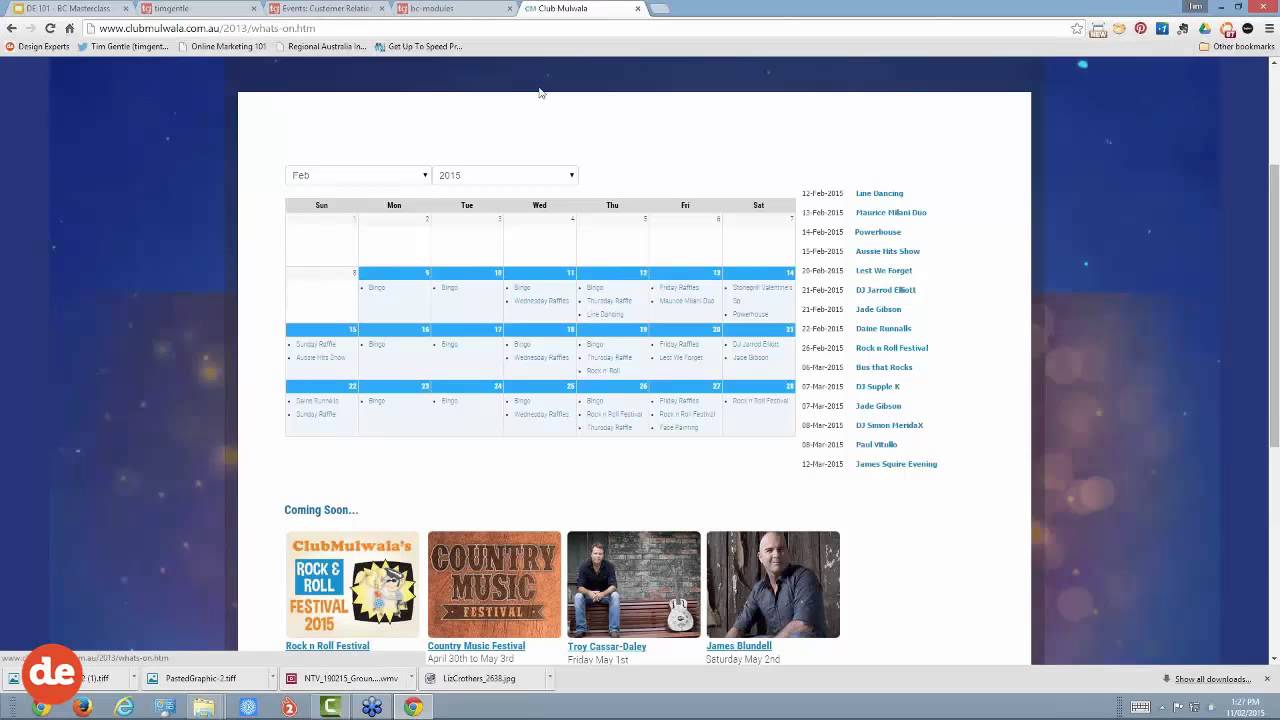Screen dimensions: 1280x720
Task: Select calendar day 14 Saturday cell
Action: click(x=759, y=295)
